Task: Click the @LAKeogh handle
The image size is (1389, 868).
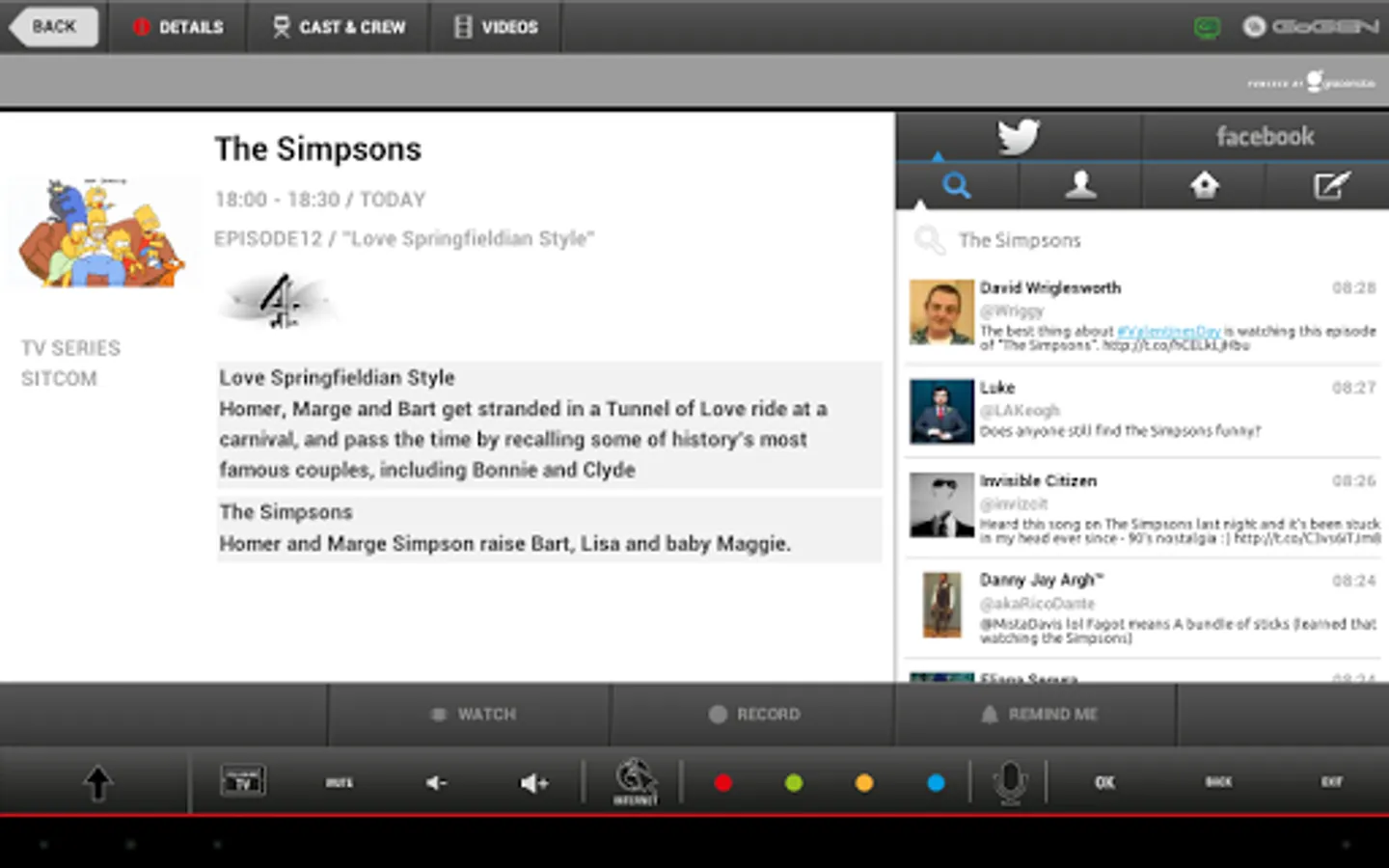Action: pyautogui.click(x=1020, y=411)
